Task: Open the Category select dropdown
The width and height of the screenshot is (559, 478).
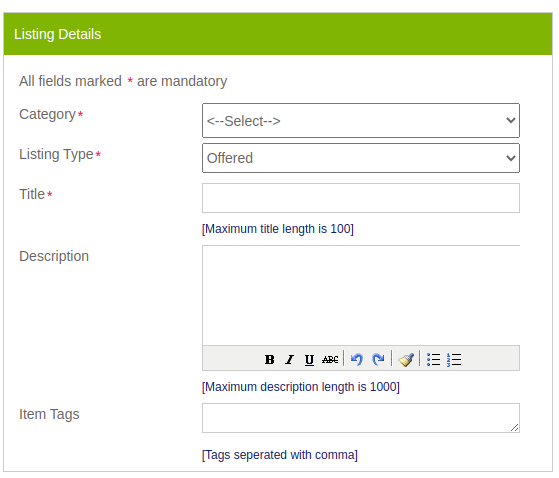Action: (x=361, y=120)
